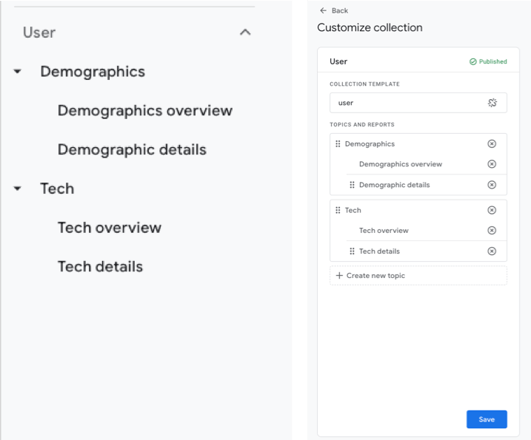
Task: Collapse the Tech tree arrow
Action: [17, 188]
